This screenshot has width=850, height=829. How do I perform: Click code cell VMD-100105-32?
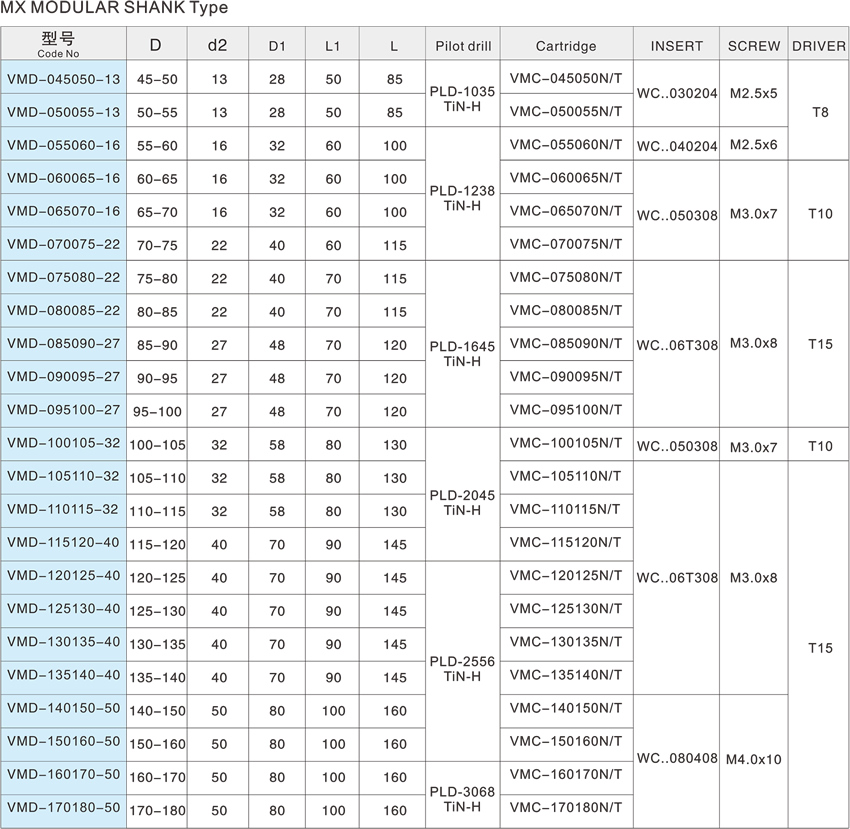coord(63,444)
